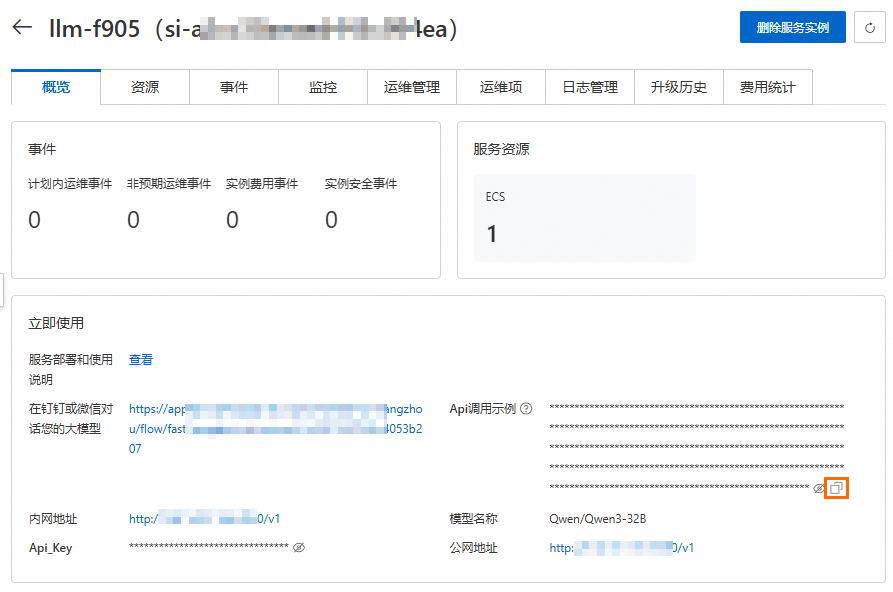
Task: Open the 事件 tab
Action: [234, 87]
